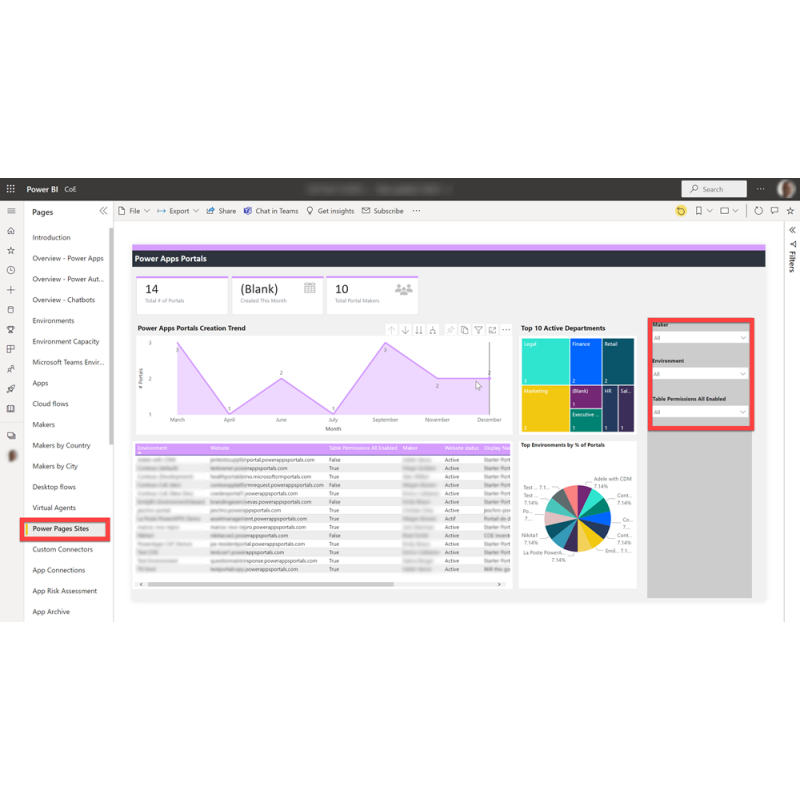Expand all down one hierarchy level

click(433, 330)
